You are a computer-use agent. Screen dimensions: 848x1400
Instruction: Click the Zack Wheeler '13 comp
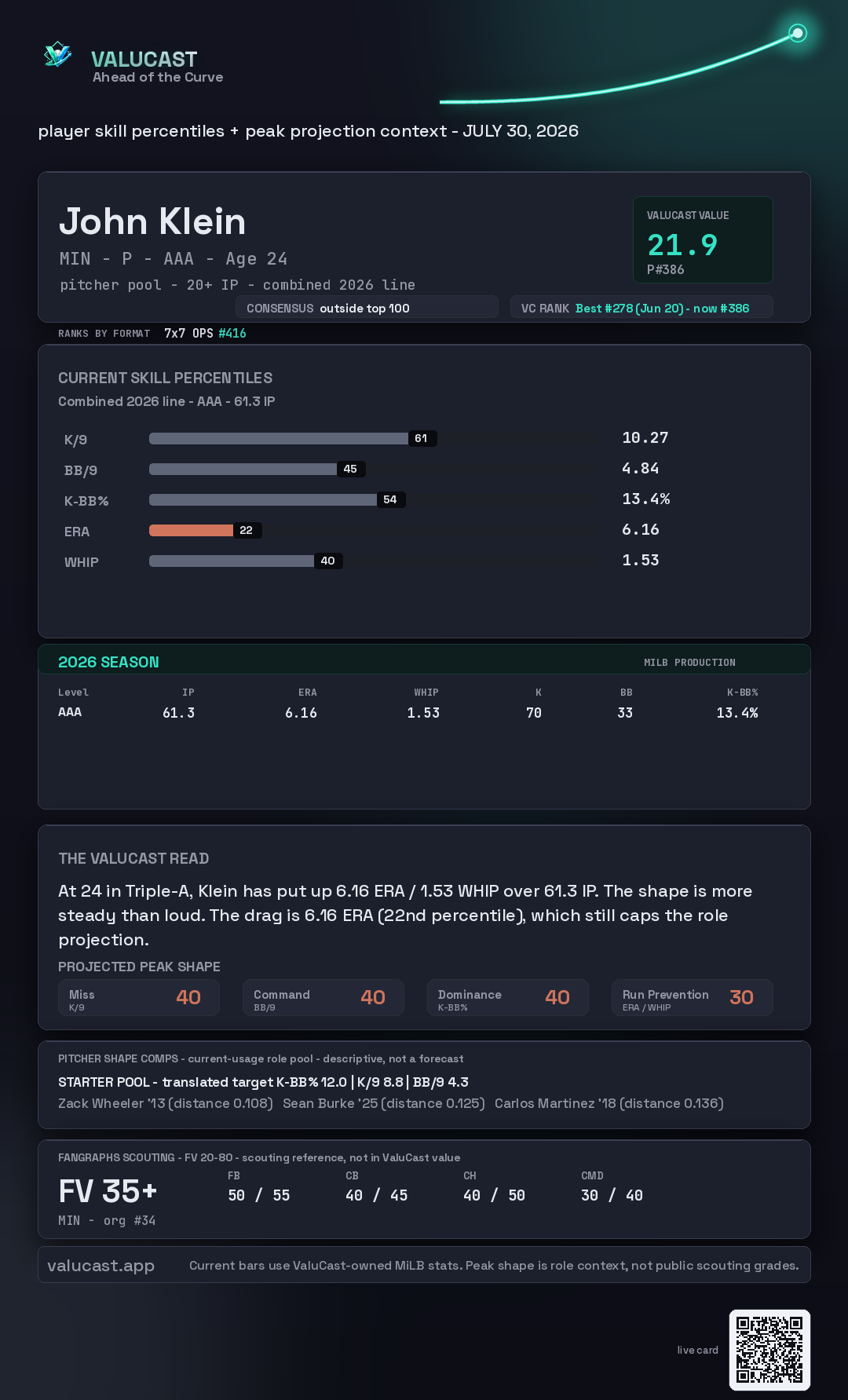(166, 1103)
